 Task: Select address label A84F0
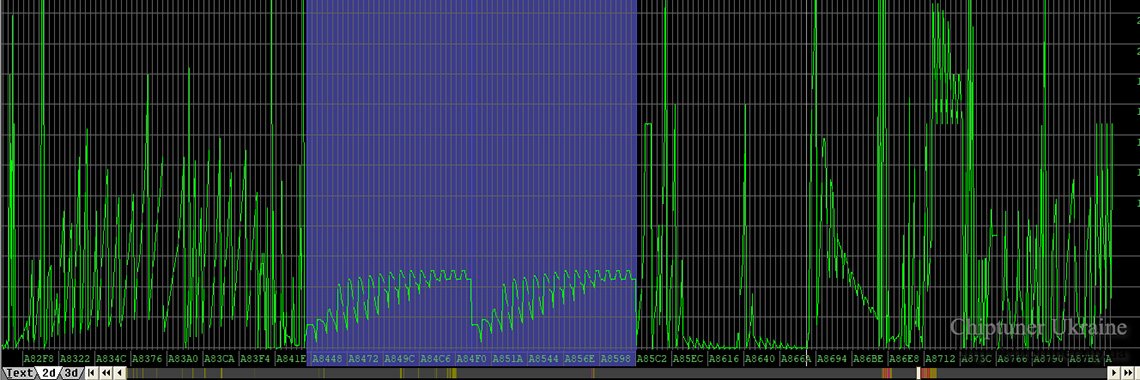471,359
